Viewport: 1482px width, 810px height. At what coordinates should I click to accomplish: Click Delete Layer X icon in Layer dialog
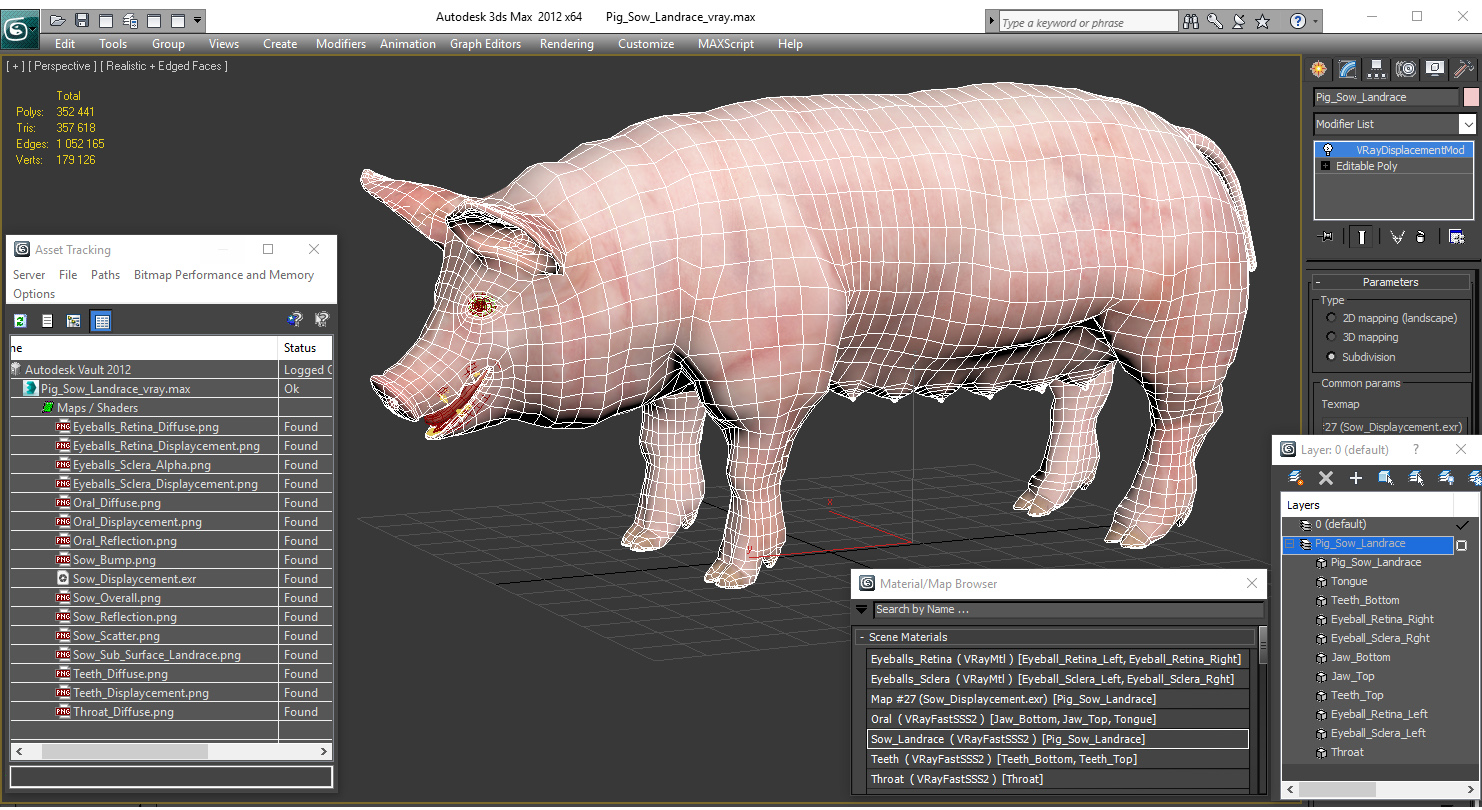coord(1326,478)
